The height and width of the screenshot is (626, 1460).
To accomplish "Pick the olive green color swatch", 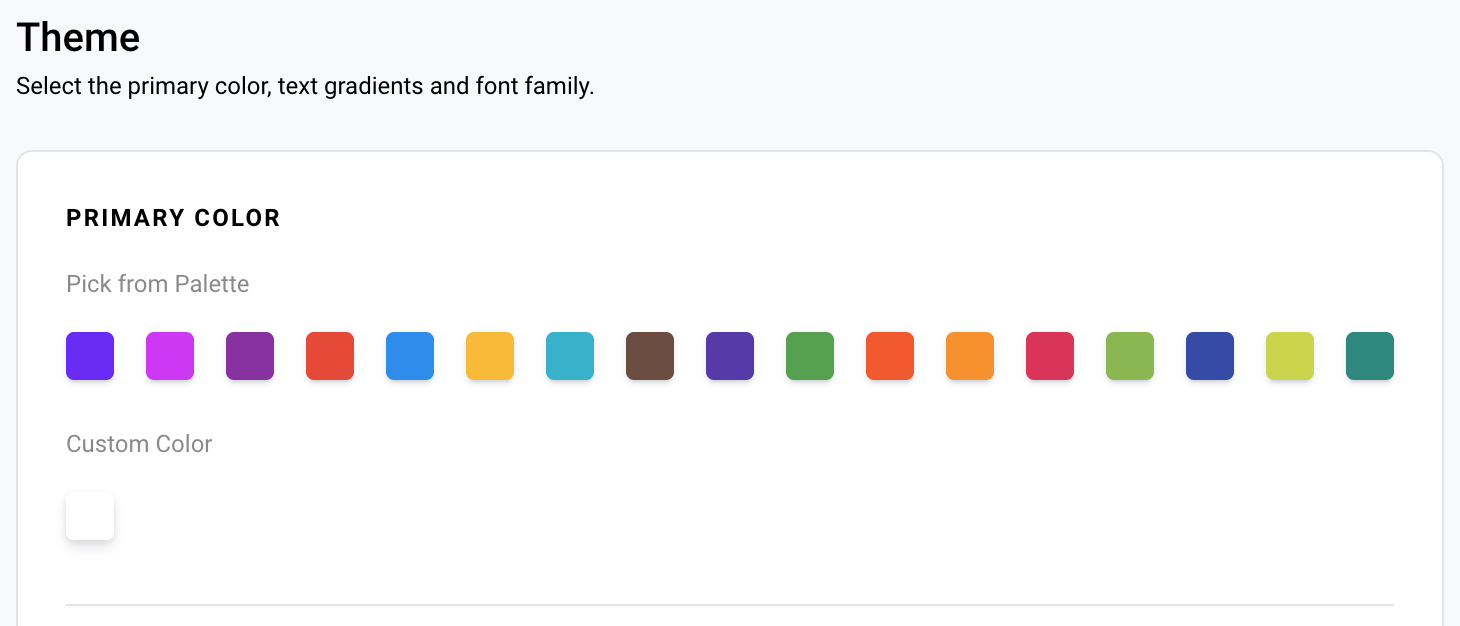I will pos(1130,356).
